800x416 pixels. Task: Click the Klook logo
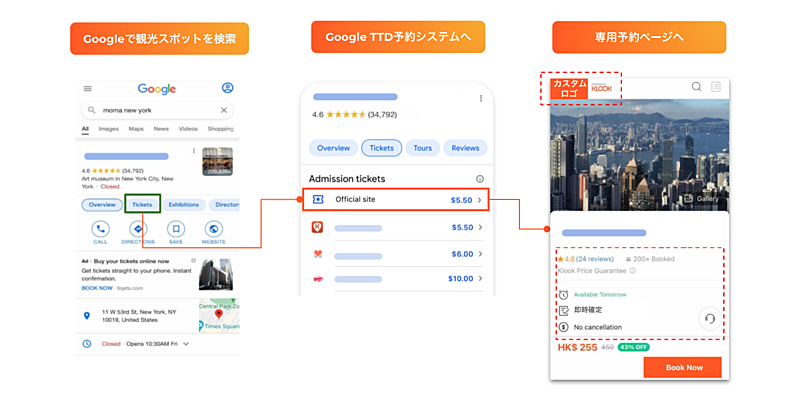click(602, 88)
